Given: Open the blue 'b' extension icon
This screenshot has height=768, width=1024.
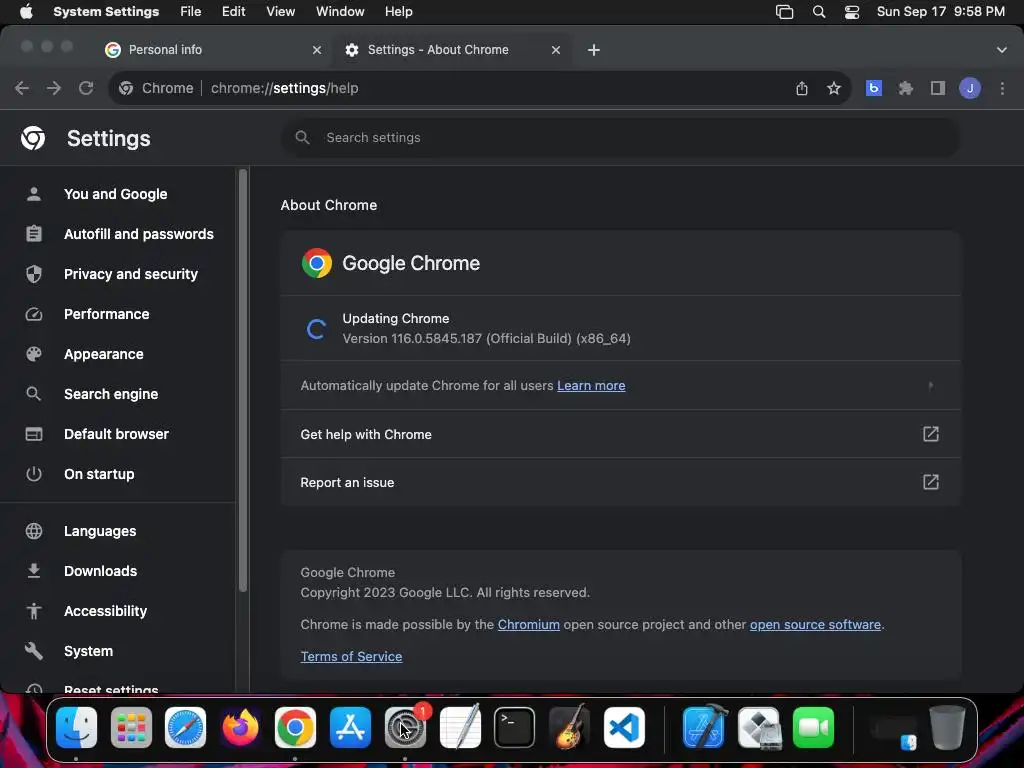Looking at the screenshot, I should [x=874, y=88].
